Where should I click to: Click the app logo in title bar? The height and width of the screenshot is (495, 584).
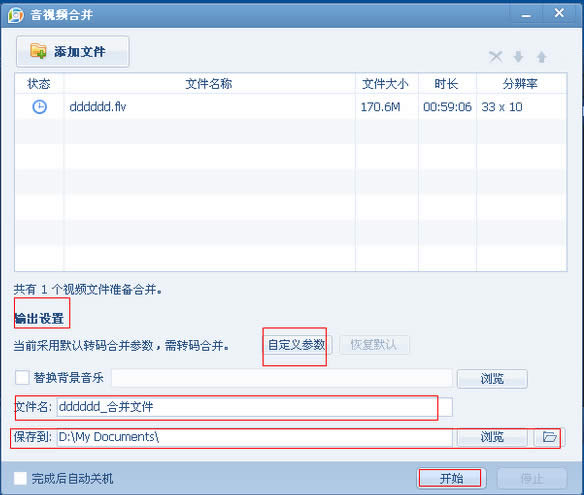[16, 15]
